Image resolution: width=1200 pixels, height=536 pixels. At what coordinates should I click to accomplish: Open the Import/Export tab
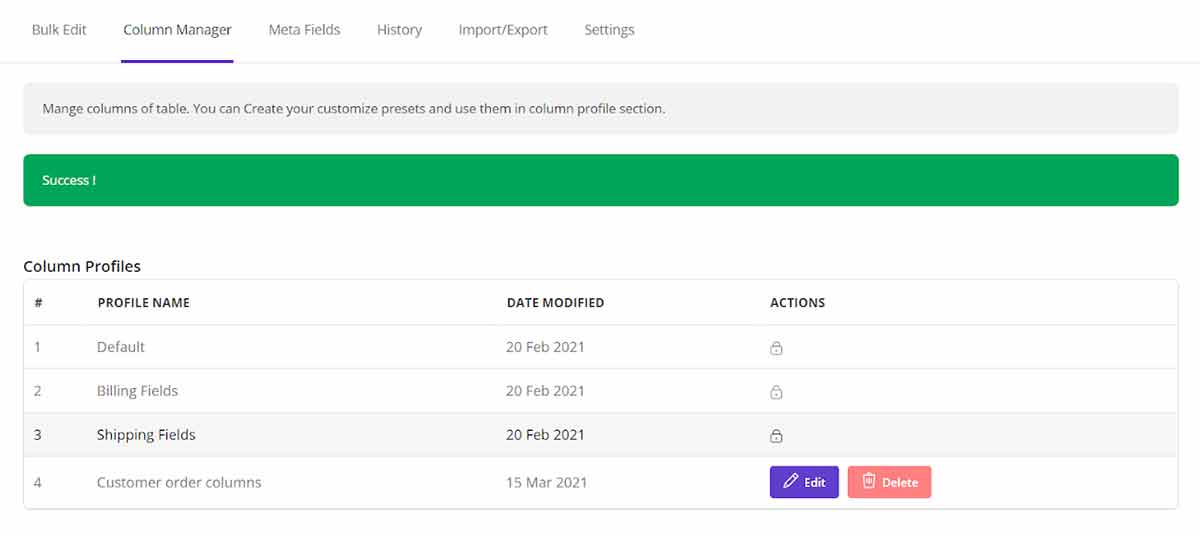[x=503, y=30]
